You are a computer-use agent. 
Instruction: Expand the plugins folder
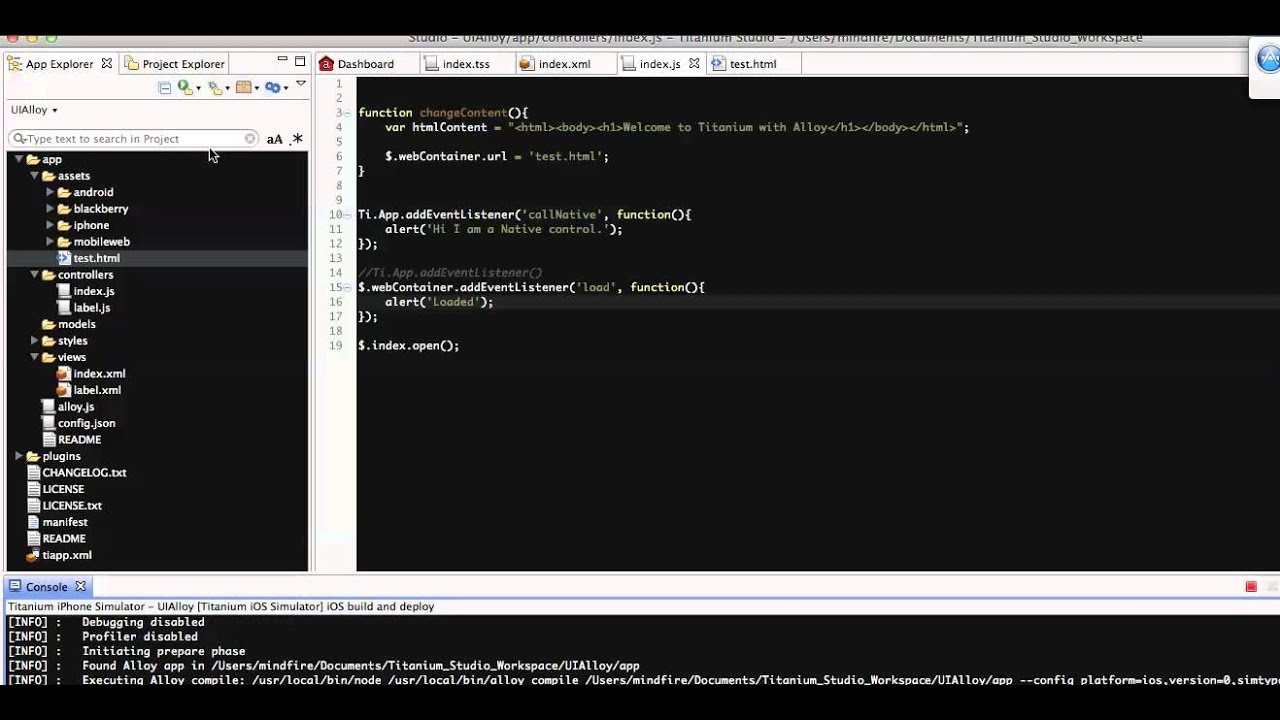click(x=18, y=456)
